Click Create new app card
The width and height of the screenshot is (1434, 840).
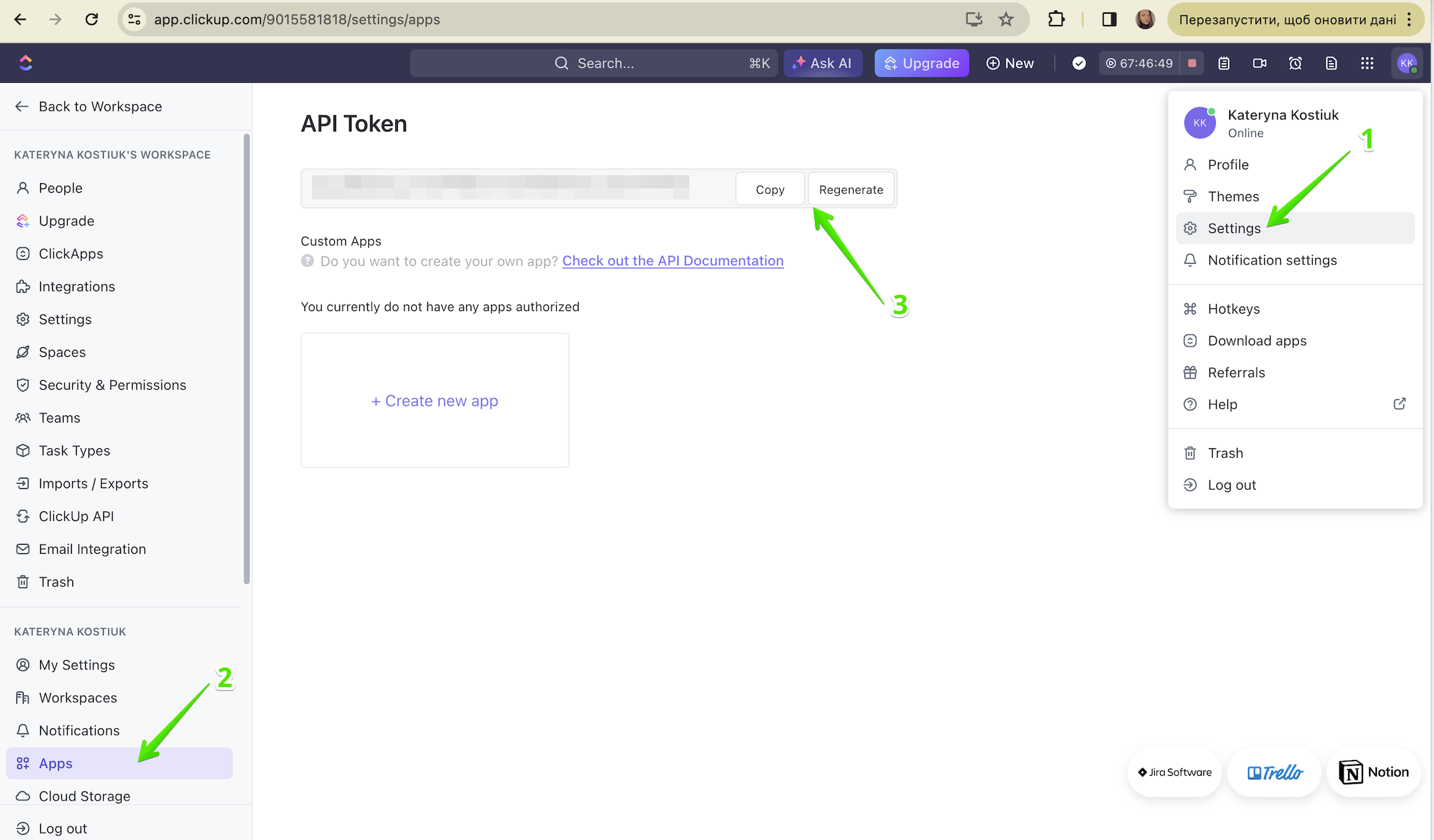(x=435, y=400)
